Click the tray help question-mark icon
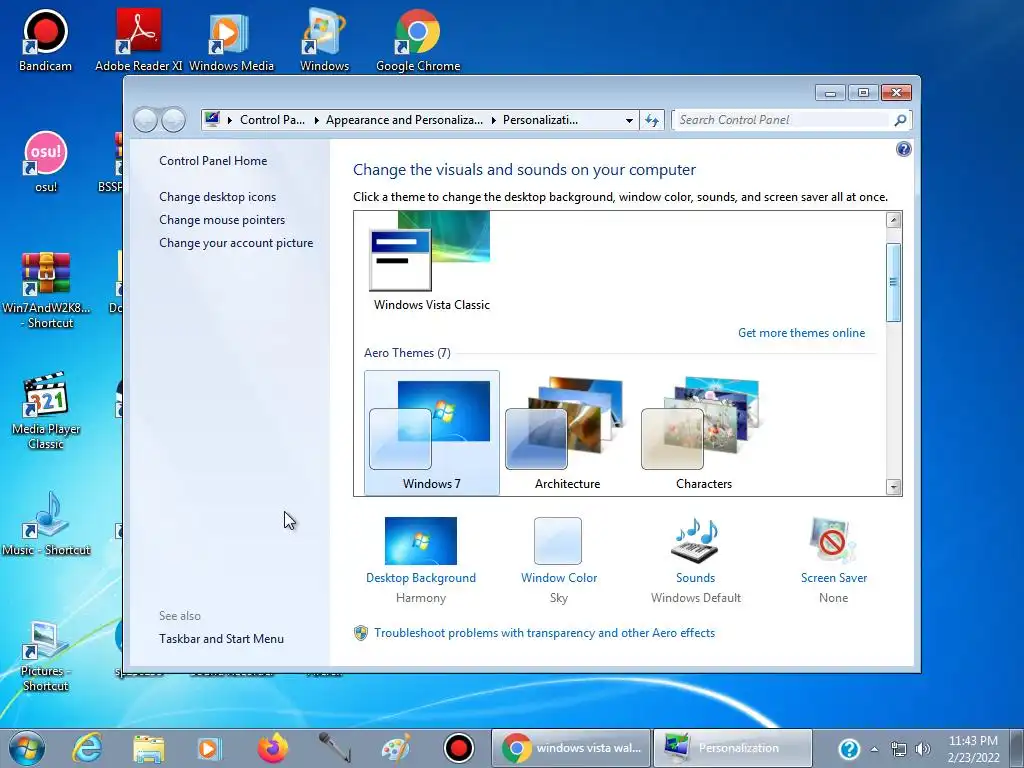 (849, 748)
